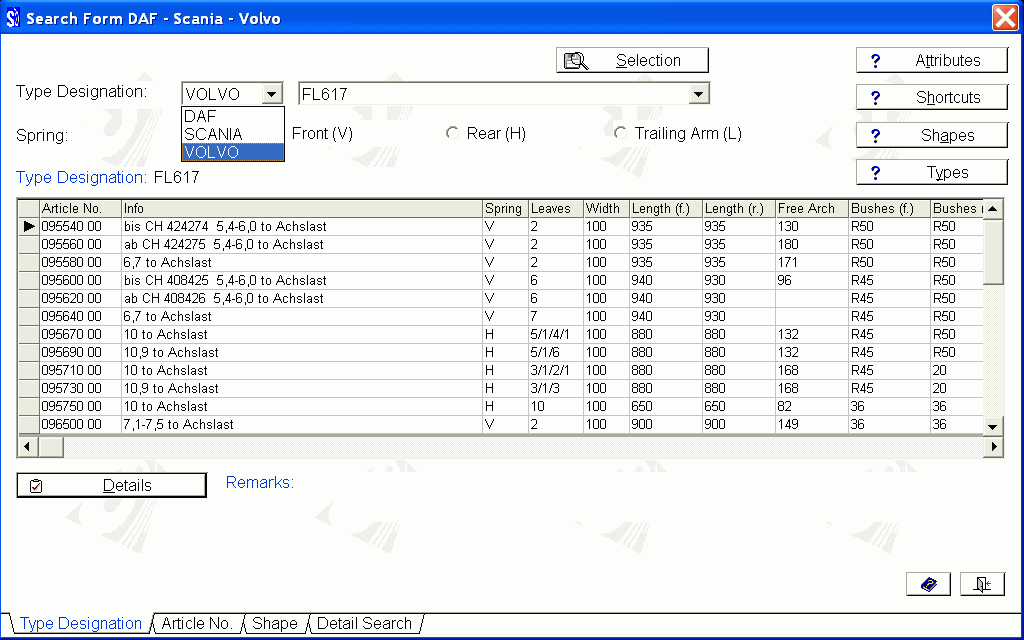Click the exit door icon button
Screen dimensions: 1024x640
(x=982, y=584)
